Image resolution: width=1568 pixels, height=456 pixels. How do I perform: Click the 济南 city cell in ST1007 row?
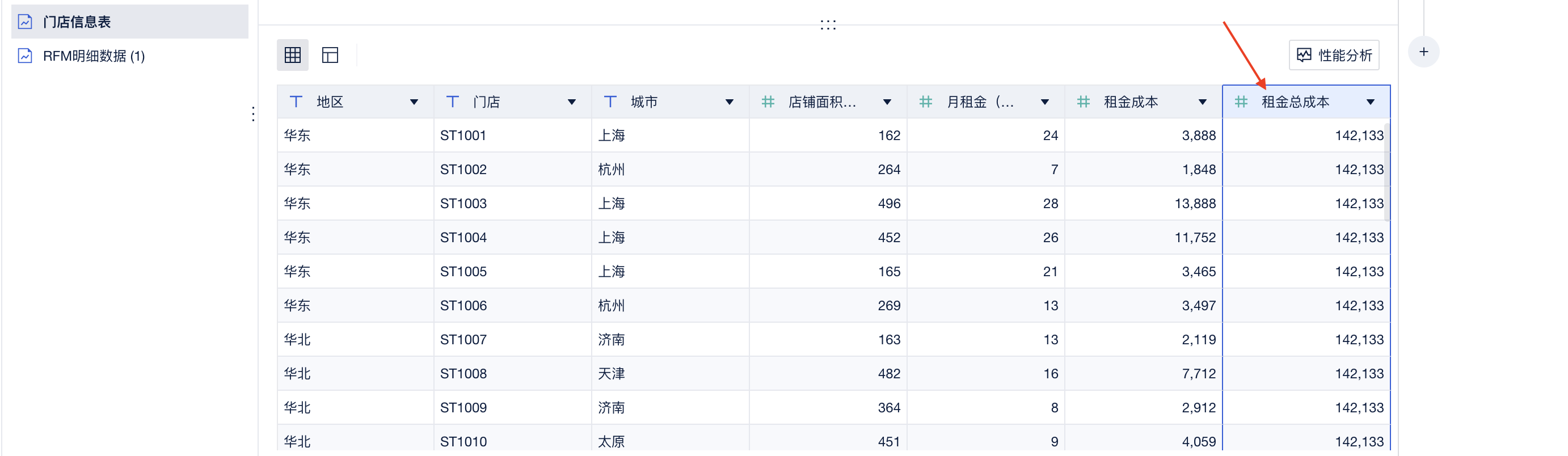click(x=670, y=340)
